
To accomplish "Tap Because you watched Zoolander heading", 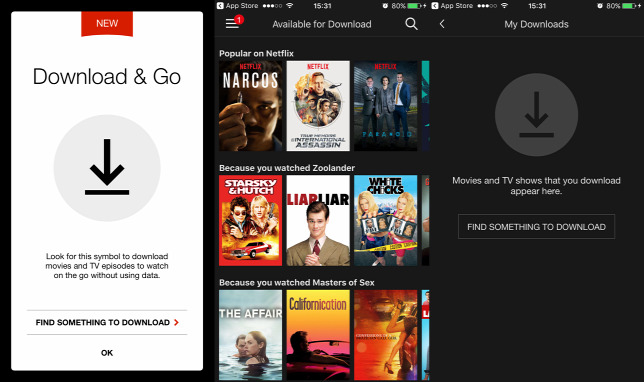I will (x=287, y=168).
